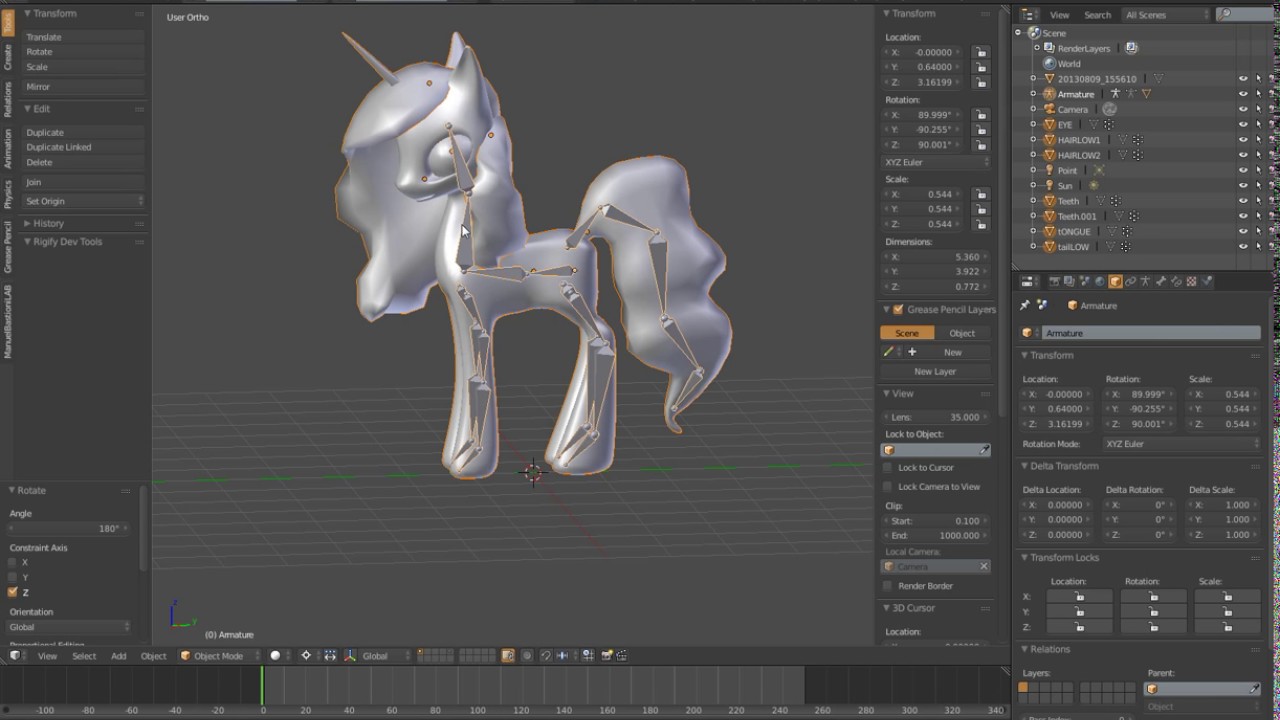Open the Object Constraints properties tab

pos(1130,282)
